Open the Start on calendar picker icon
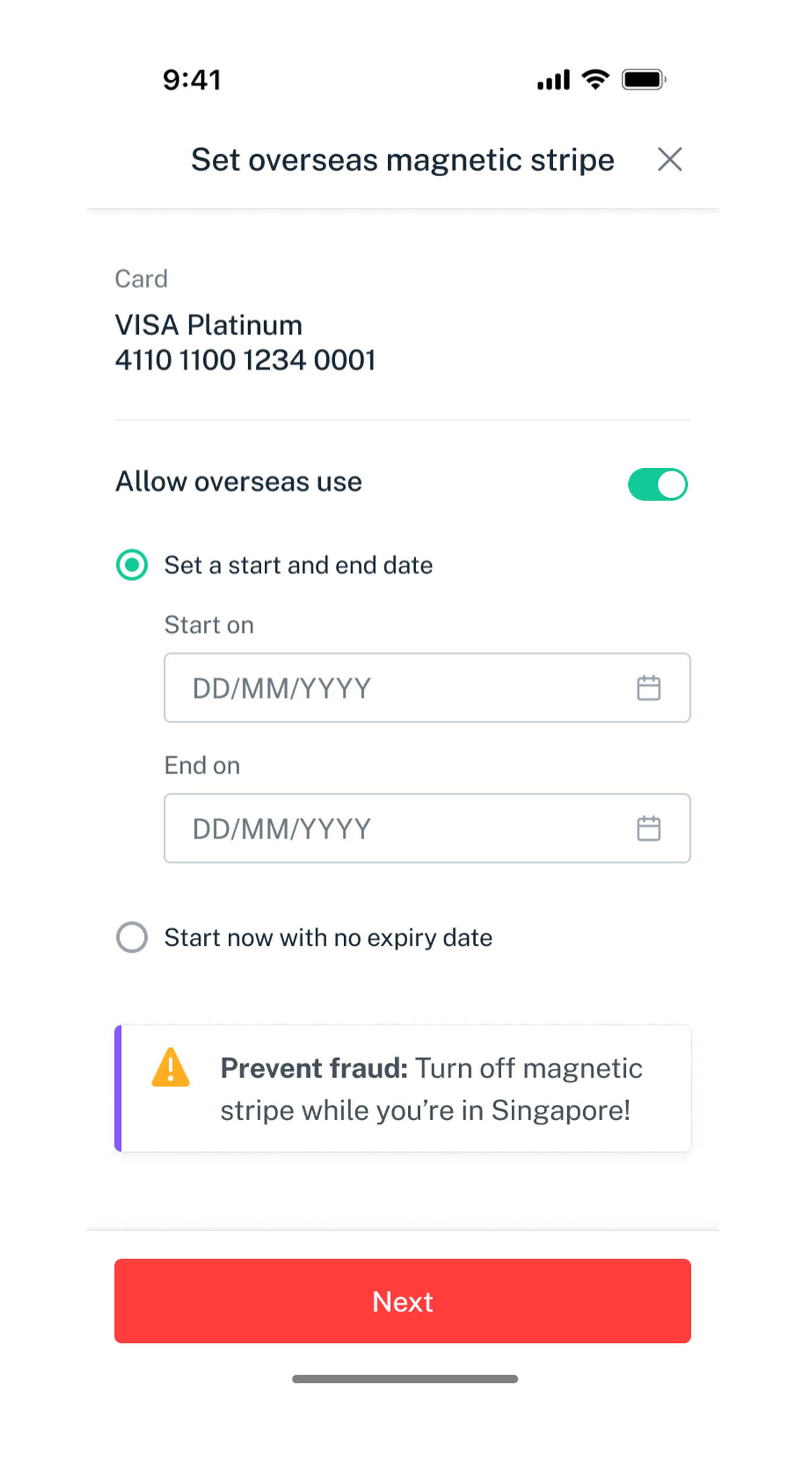 pos(648,688)
